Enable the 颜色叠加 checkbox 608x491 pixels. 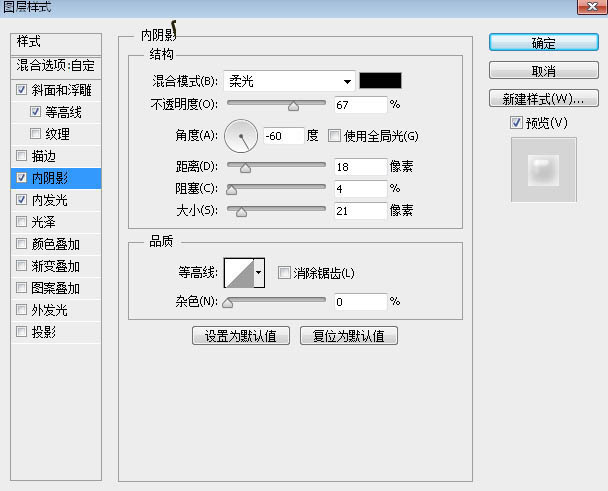tap(21, 244)
